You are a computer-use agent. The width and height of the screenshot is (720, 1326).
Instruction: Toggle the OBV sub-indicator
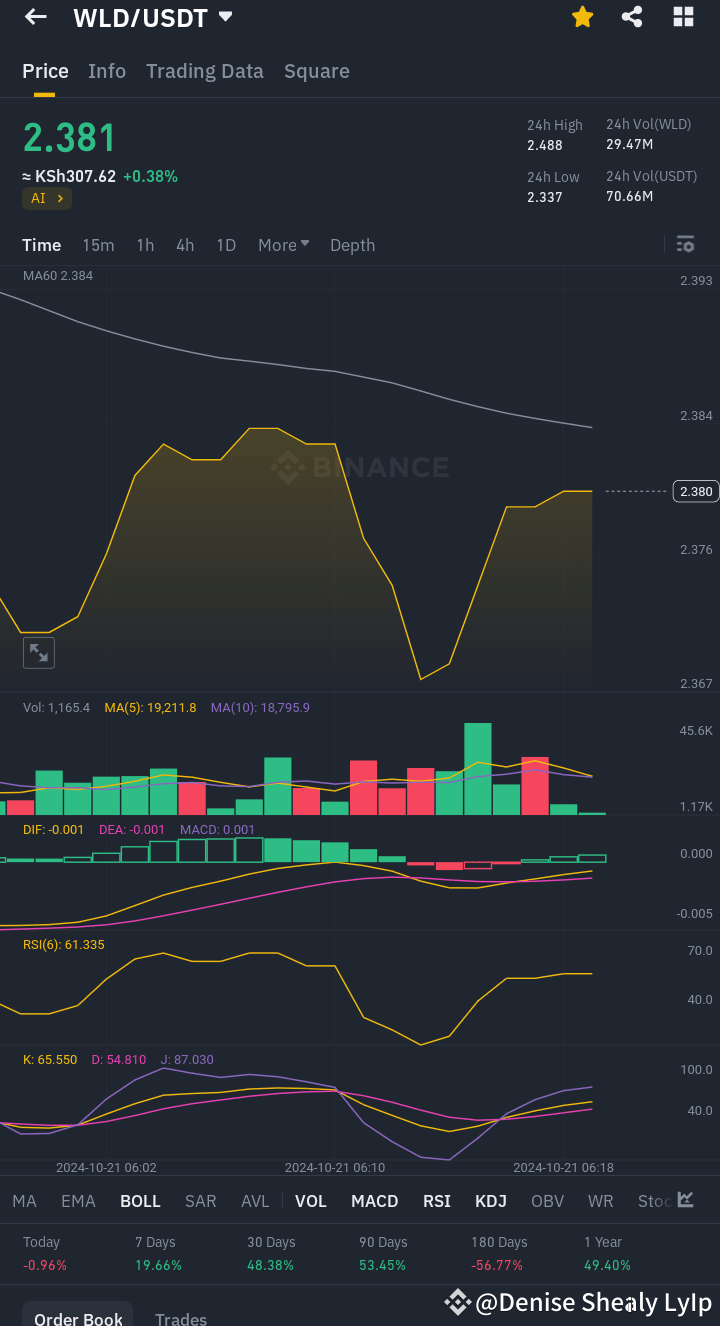pos(547,1201)
